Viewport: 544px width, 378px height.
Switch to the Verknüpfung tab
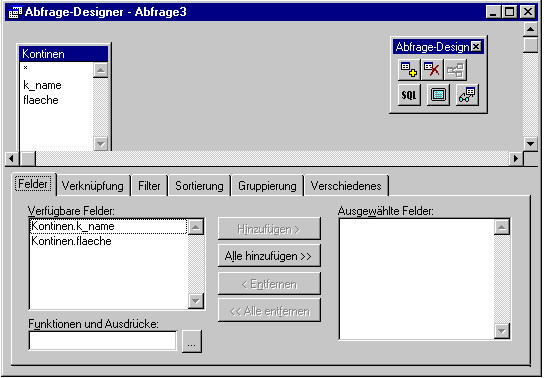tap(93, 186)
